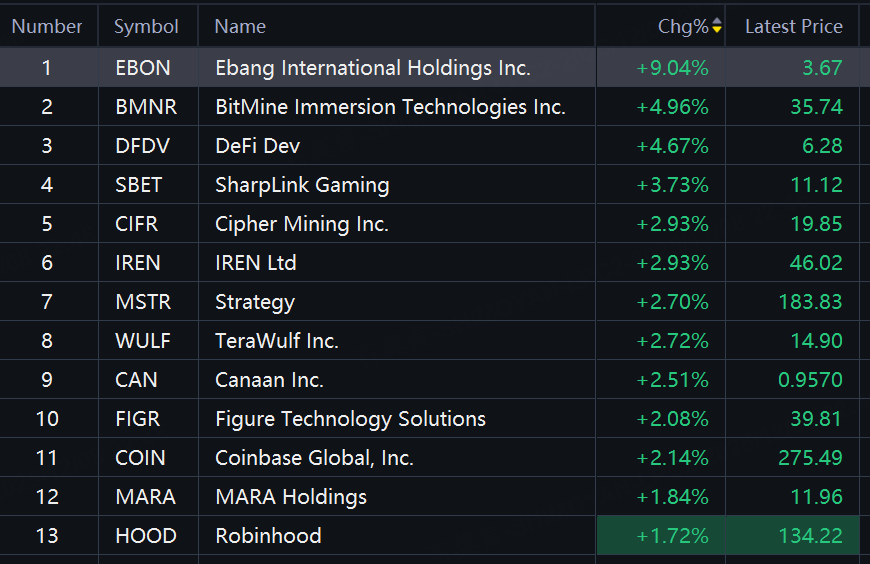Click Canaan Inc. latest price 0.9570
This screenshot has width=870, height=564.
point(810,380)
